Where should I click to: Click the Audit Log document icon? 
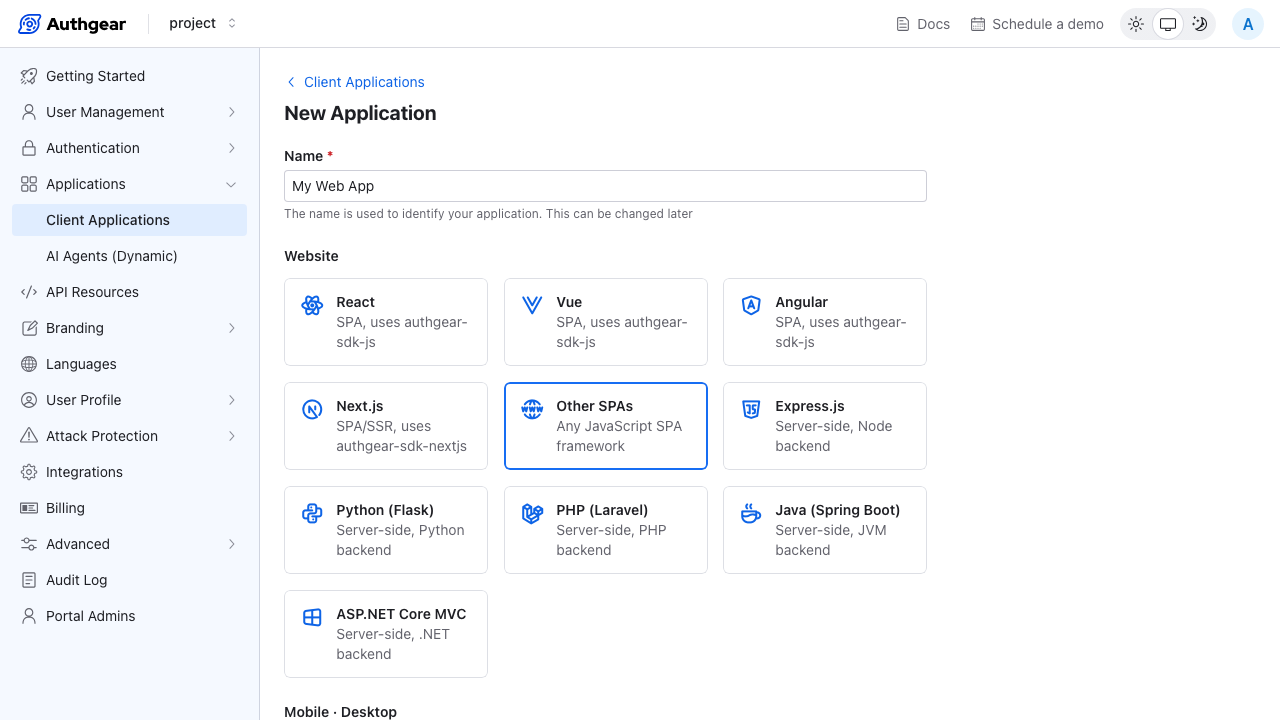(x=29, y=580)
